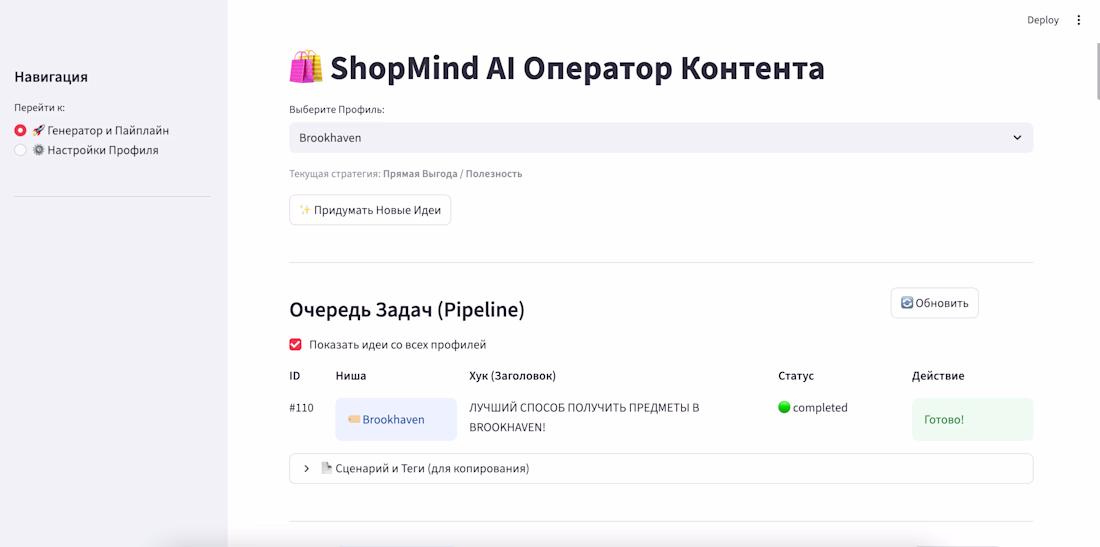Click the green completed status dot
The width and height of the screenshot is (1100, 547).
[784, 407]
